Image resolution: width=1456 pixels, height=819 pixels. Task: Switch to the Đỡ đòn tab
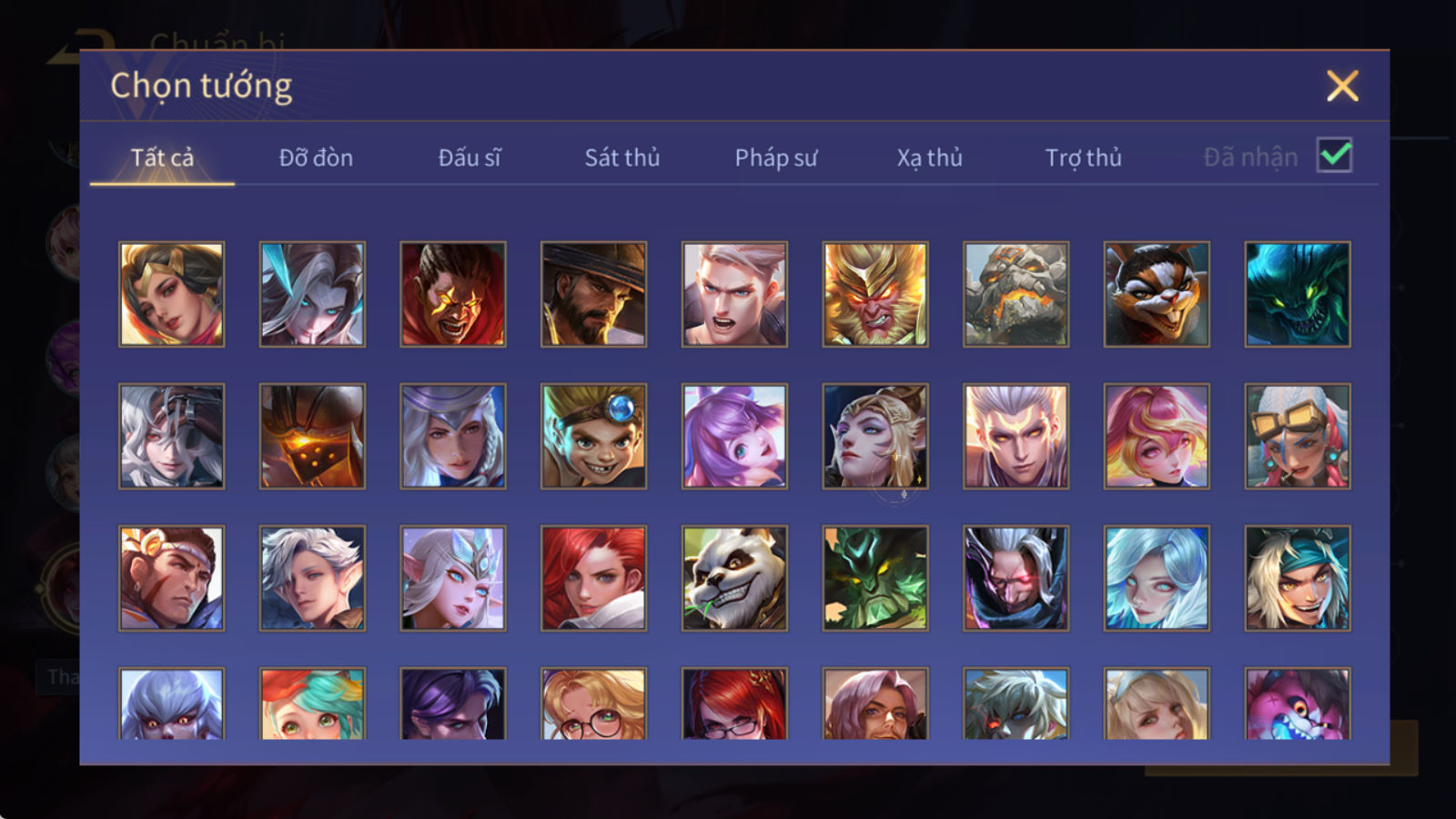(x=316, y=157)
